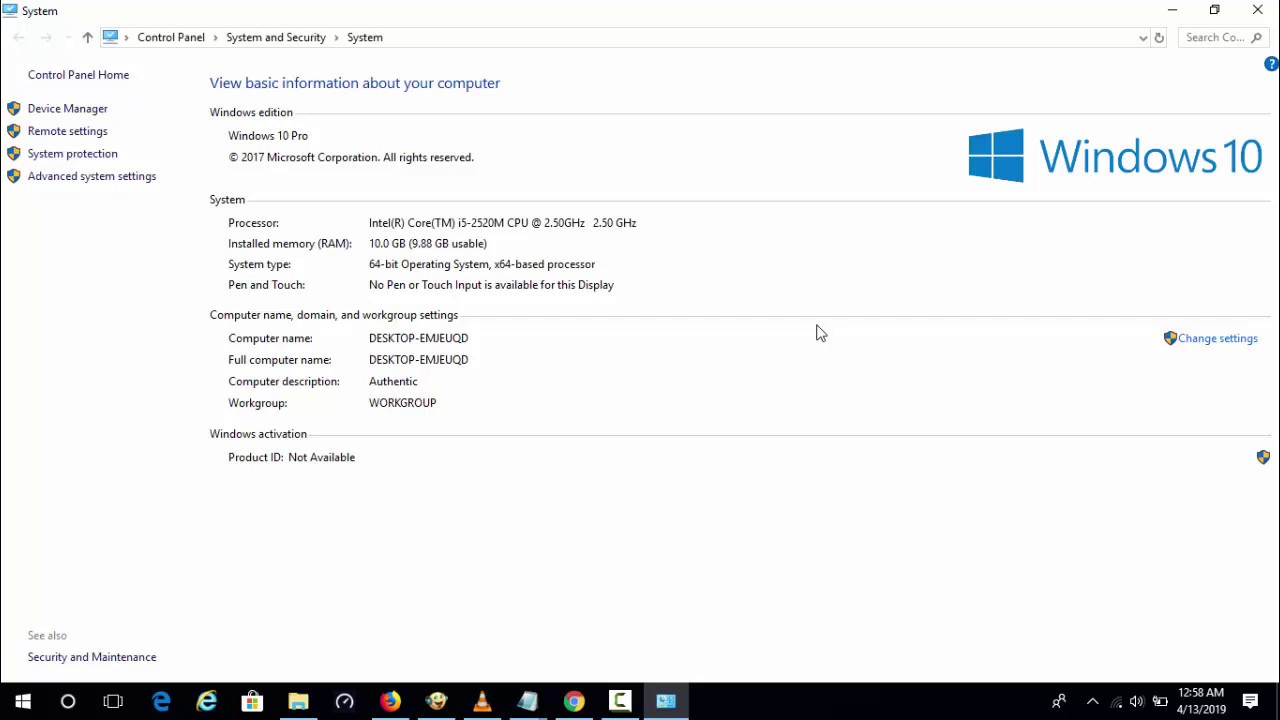Image resolution: width=1280 pixels, height=720 pixels.
Task: Launch Google Chrome from taskbar
Action: click(574, 701)
